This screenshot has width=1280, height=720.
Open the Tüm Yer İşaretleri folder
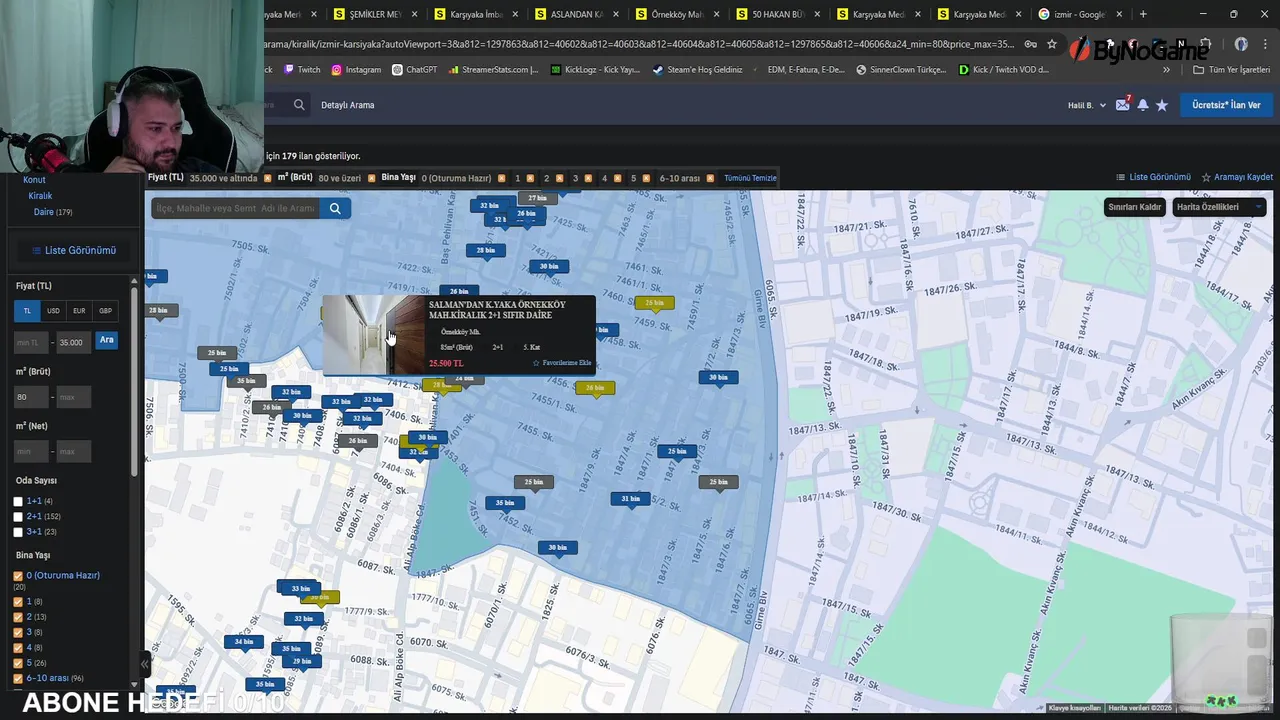[1232, 70]
